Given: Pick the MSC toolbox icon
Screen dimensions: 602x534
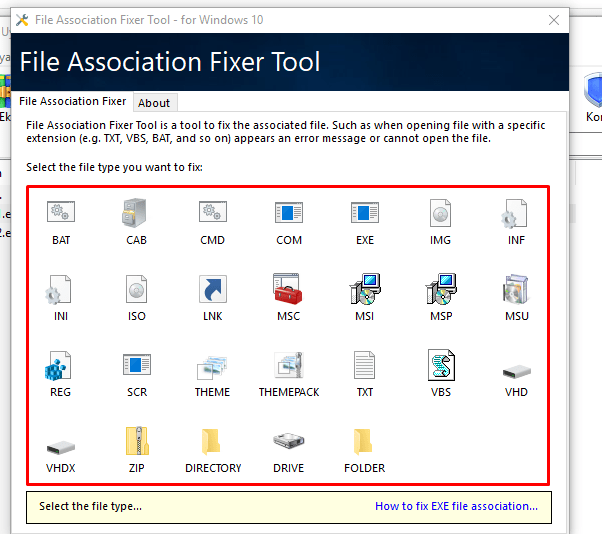Looking at the screenshot, I should [x=288, y=289].
